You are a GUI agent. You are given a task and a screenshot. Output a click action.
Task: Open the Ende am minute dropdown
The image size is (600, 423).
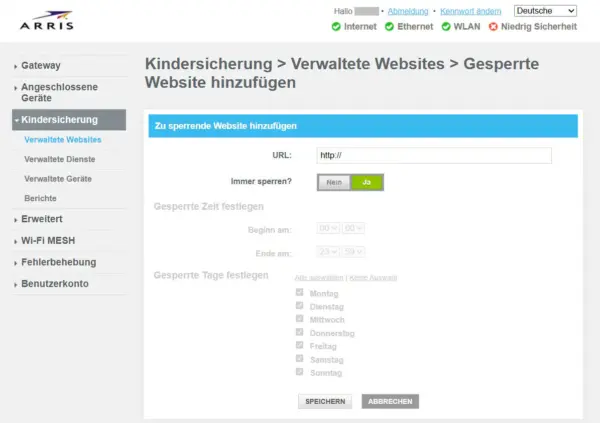point(353,252)
